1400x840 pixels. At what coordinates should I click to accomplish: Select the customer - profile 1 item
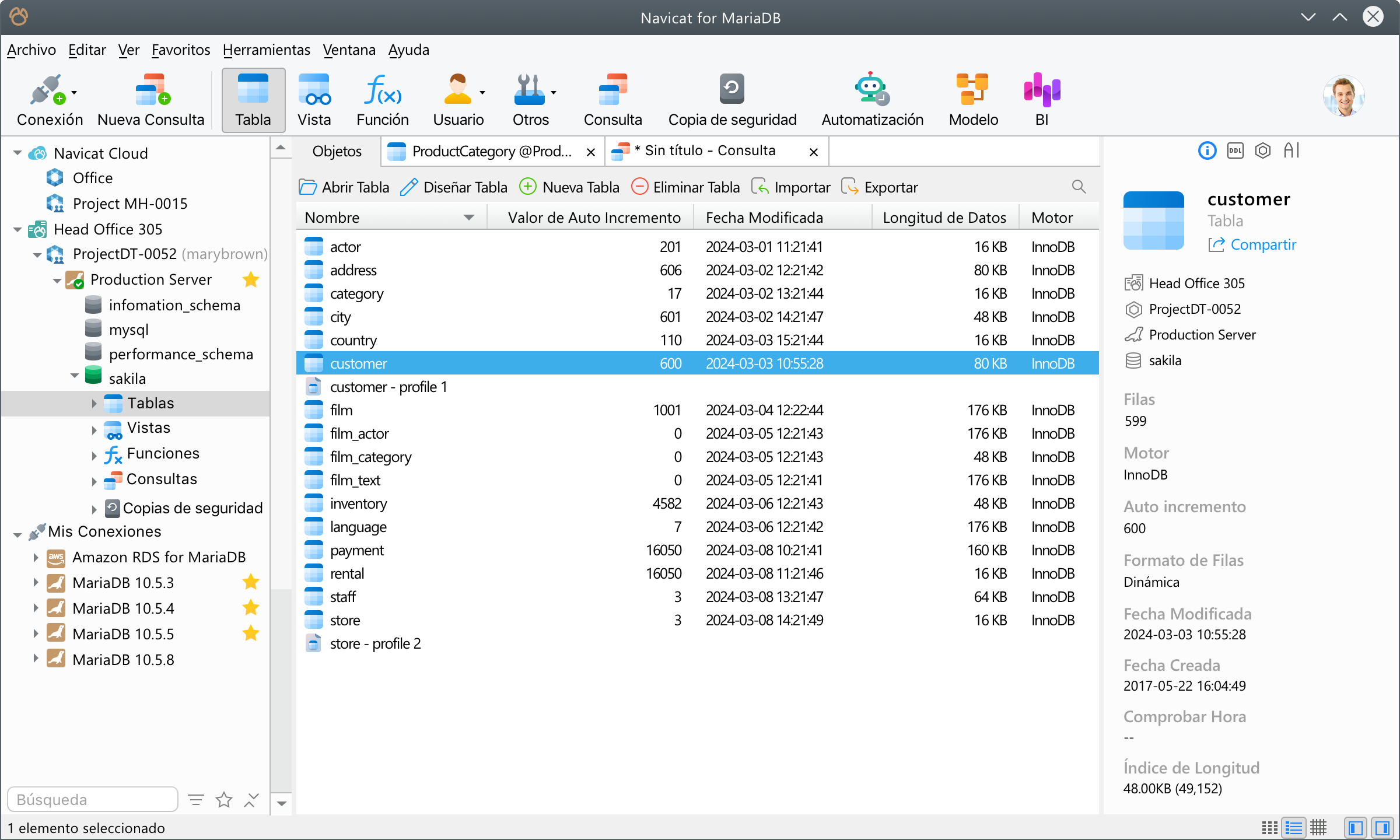698,387
